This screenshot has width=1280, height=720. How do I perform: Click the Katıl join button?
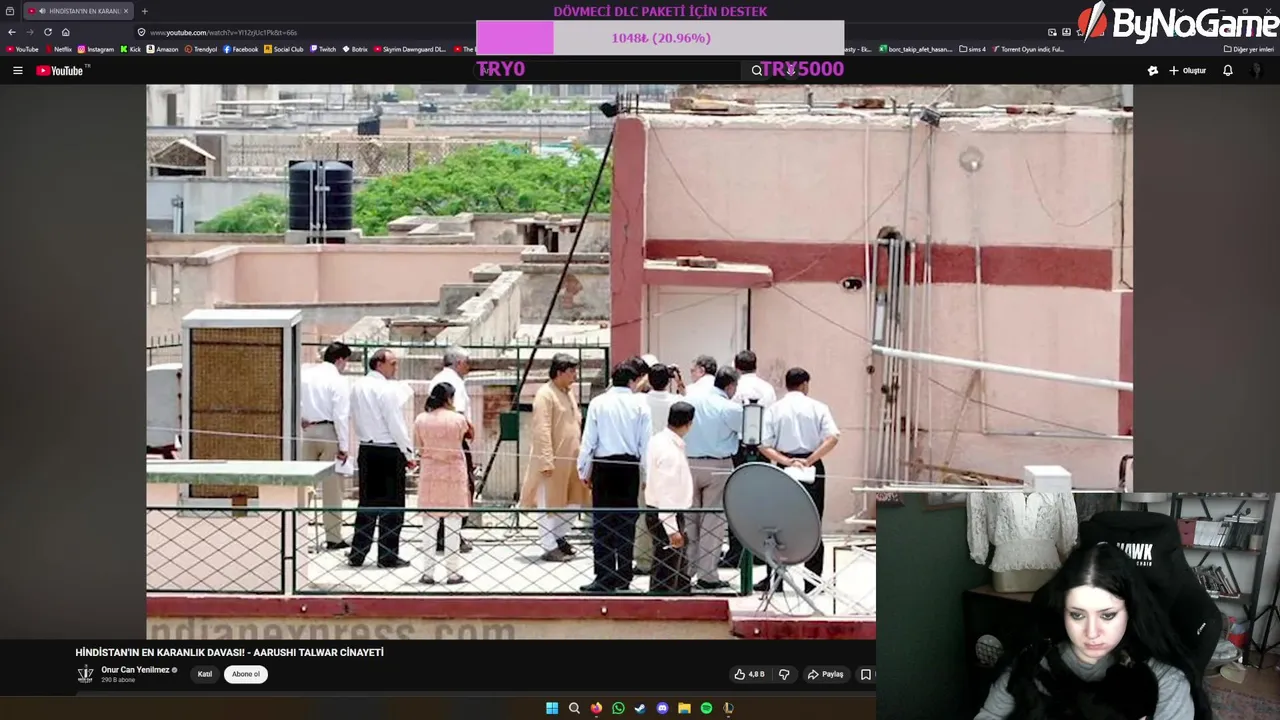click(x=204, y=674)
